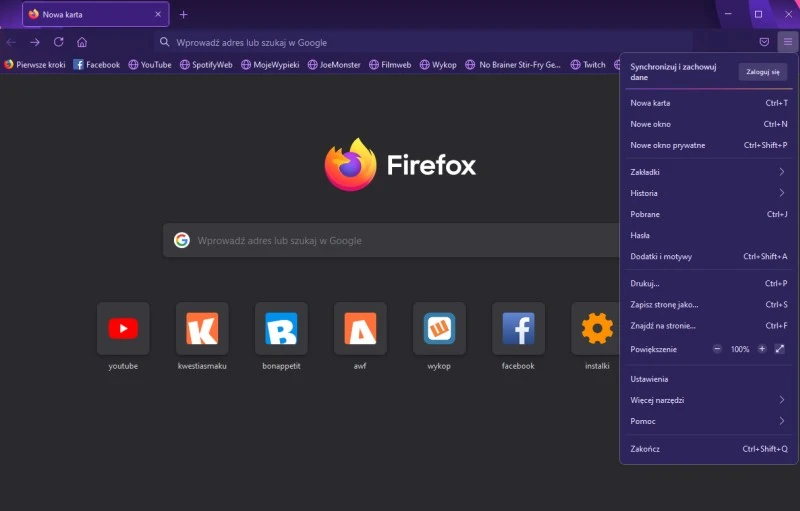
Task: Reset zoom by clicking 100% value
Action: click(x=739, y=349)
